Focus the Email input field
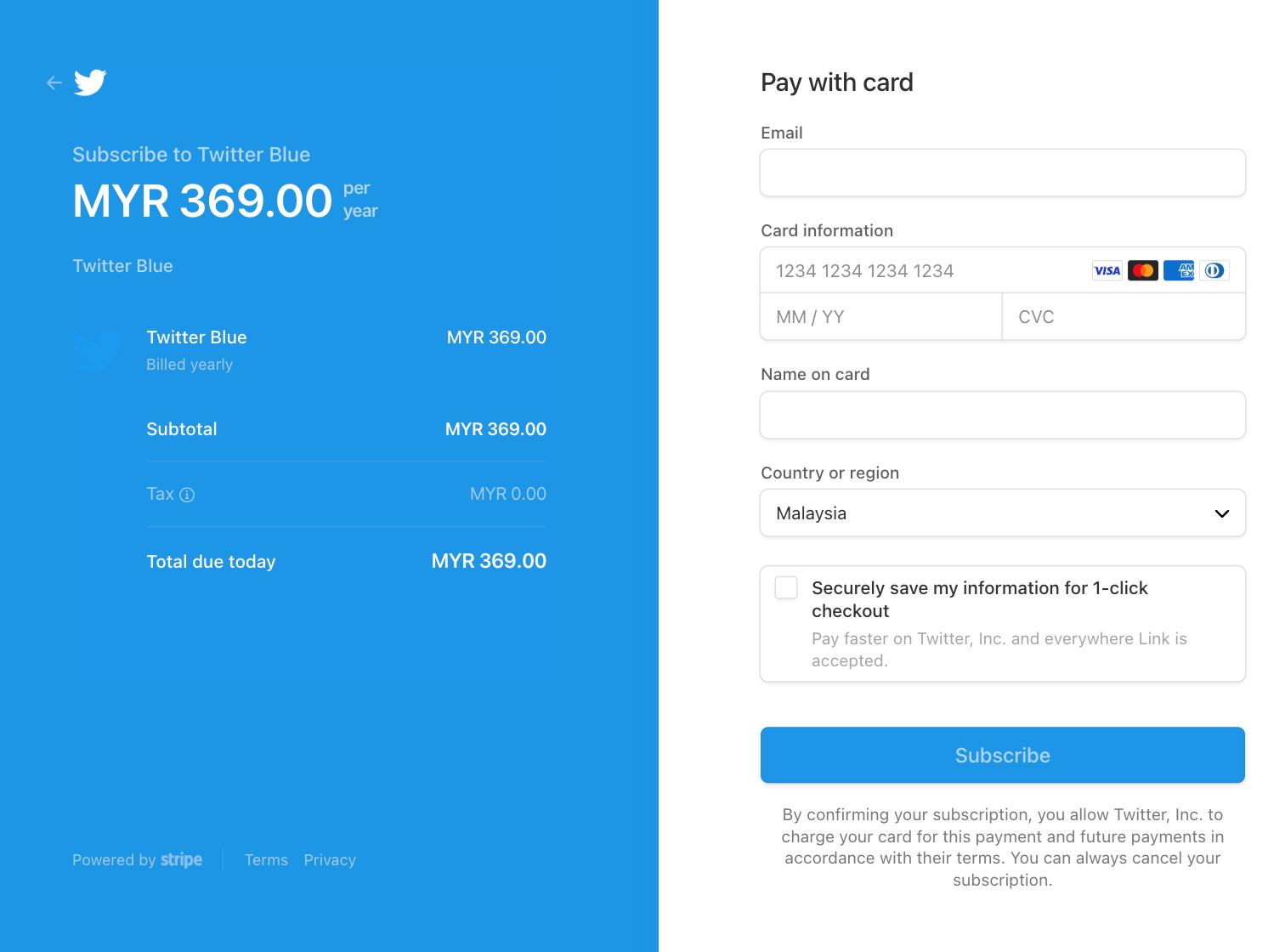The image size is (1285, 952). (1003, 172)
